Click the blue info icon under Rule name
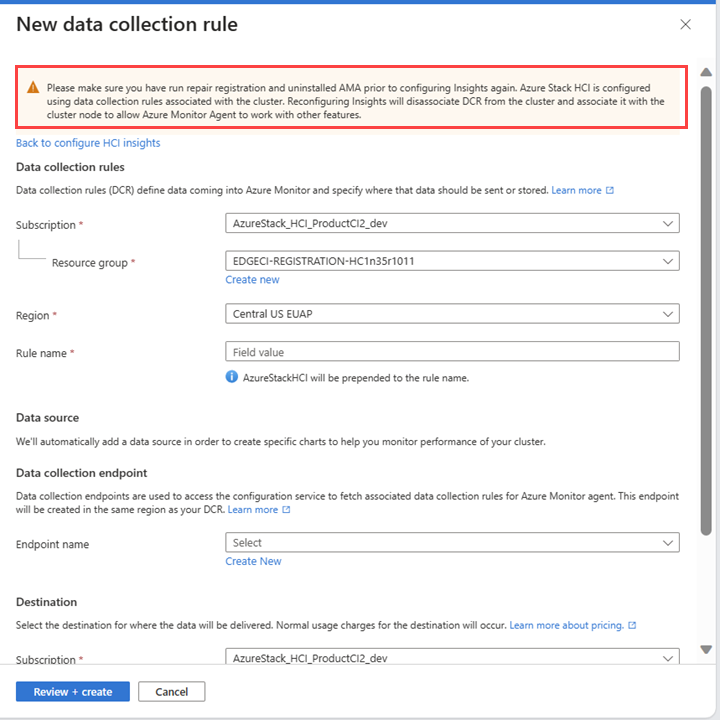Image resolution: width=720 pixels, height=720 pixels. tap(231, 377)
